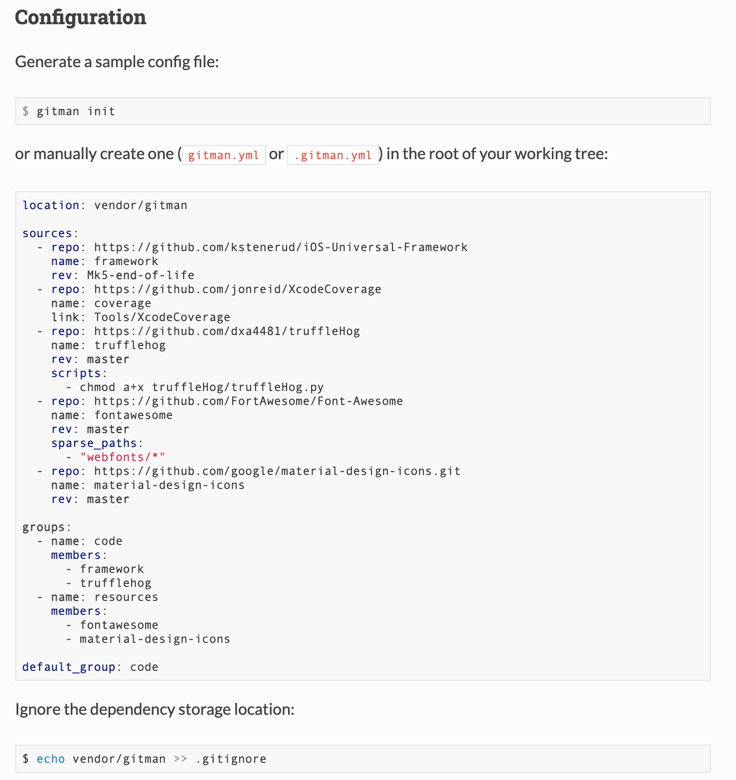Screen dimensions: 736x780
Task: Click the "location: vendor/gitman" line
Action: (x=105, y=205)
